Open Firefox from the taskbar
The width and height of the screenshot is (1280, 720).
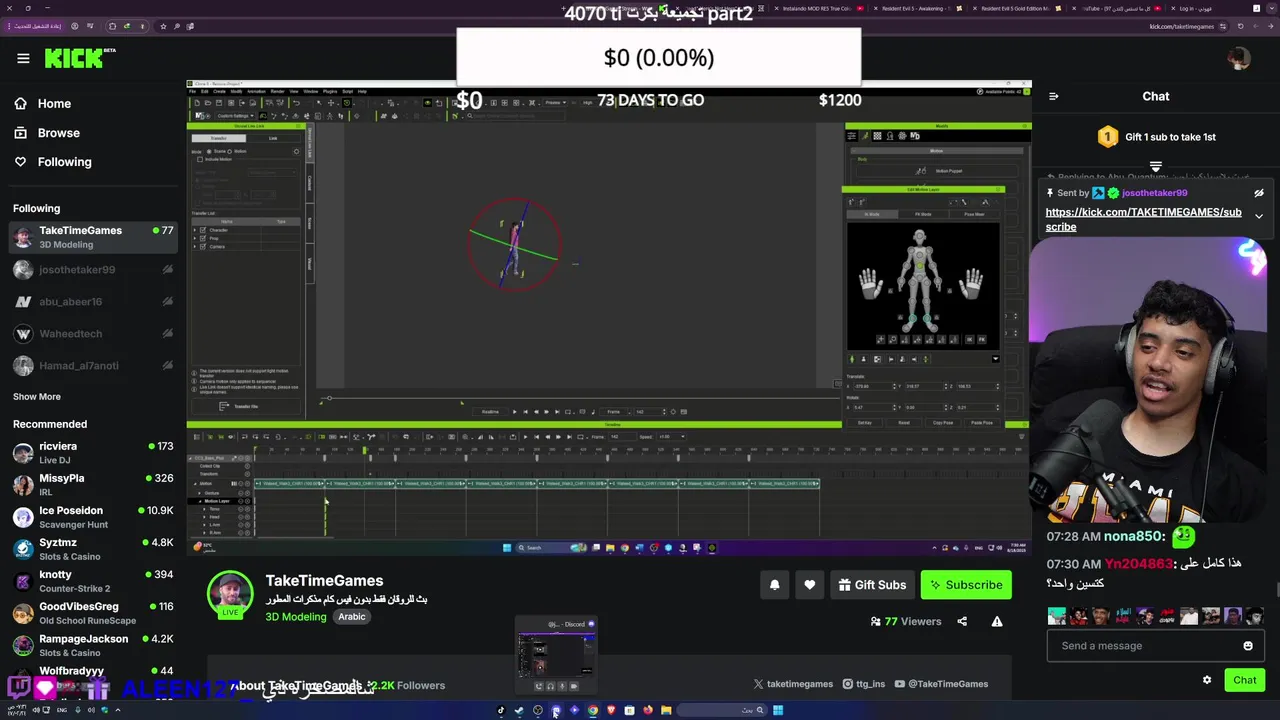coord(648,710)
